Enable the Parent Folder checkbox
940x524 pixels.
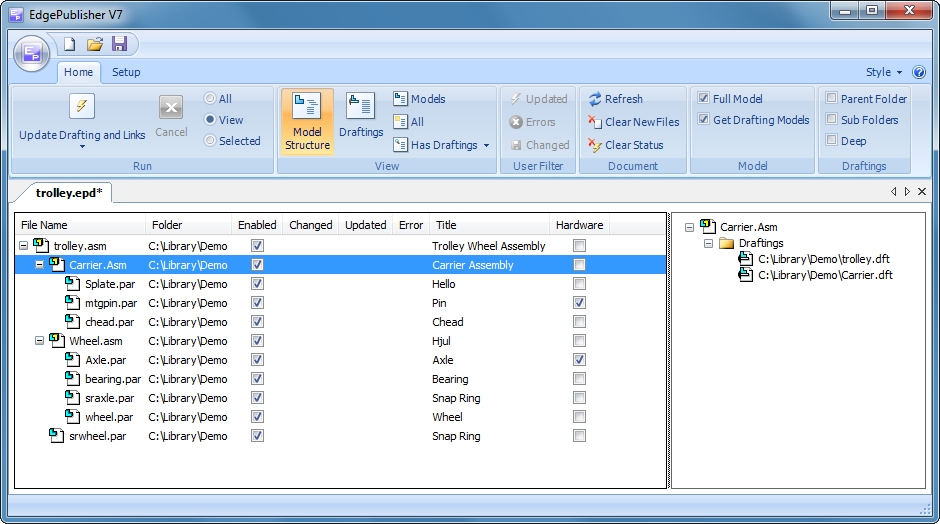pos(832,99)
